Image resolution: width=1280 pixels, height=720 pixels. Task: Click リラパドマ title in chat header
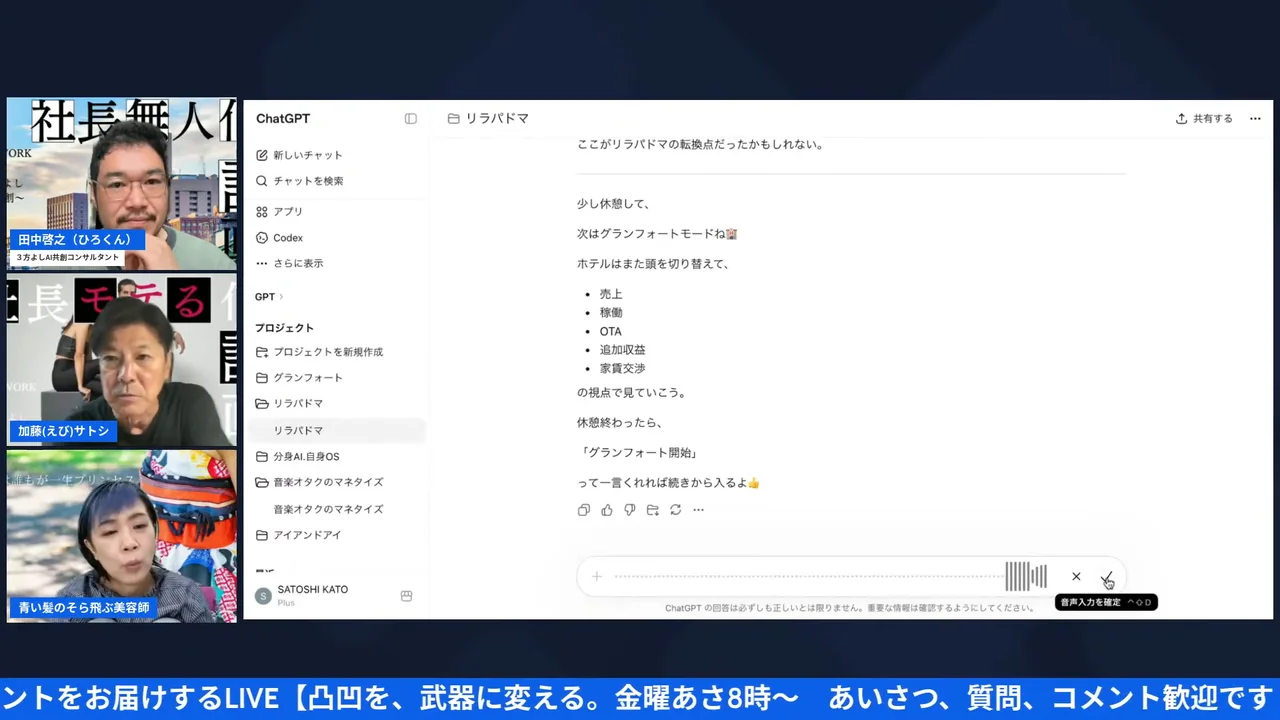click(497, 118)
